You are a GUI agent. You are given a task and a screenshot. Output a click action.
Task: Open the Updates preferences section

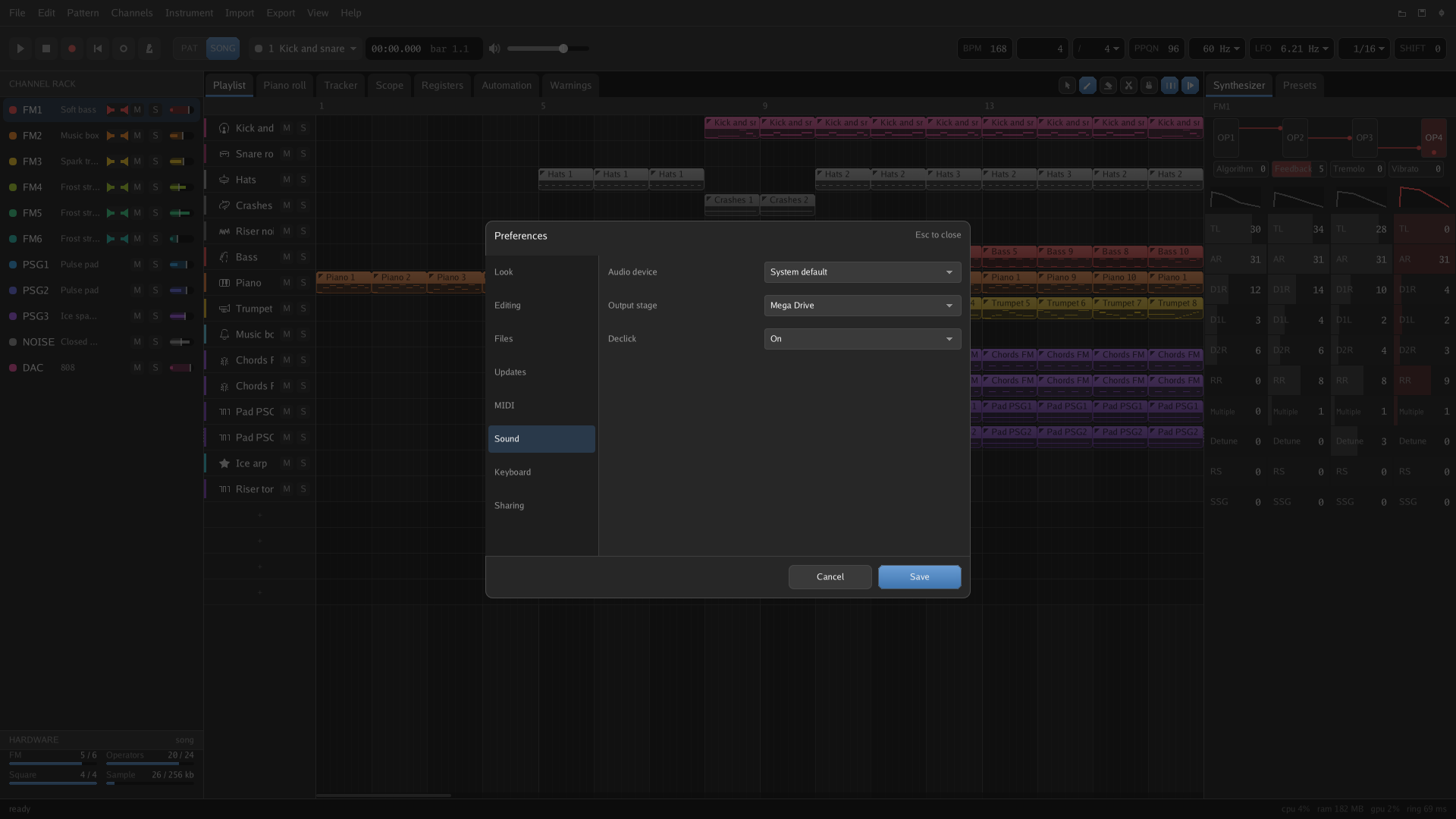coord(541,372)
